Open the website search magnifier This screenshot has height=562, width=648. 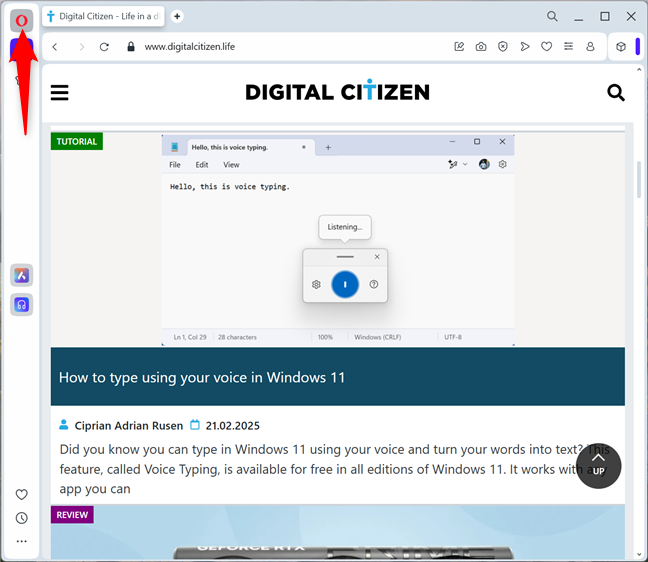[616, 93]
